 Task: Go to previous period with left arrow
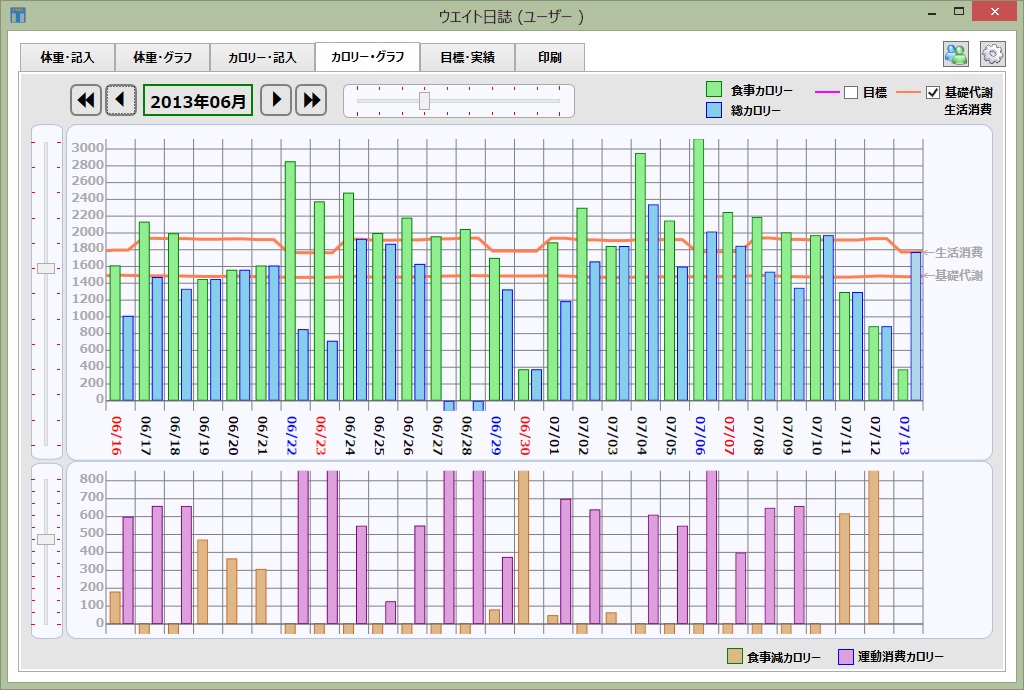(x=121, y=101)
